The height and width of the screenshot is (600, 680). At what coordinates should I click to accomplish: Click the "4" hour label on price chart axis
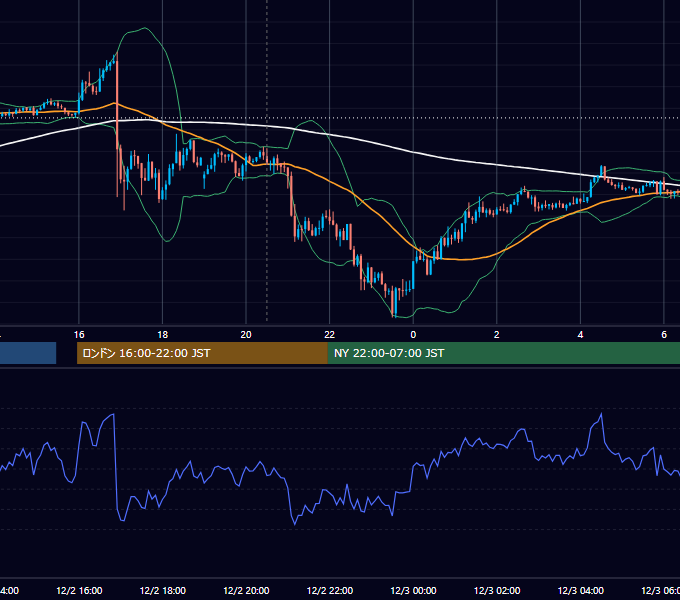pos(580,335)
